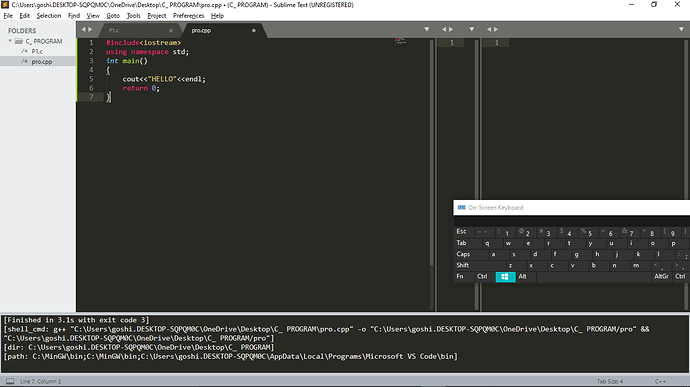Go to next tab in first pane
The height and width of the screenshot is (387, 690).
[x=90, y=29]
